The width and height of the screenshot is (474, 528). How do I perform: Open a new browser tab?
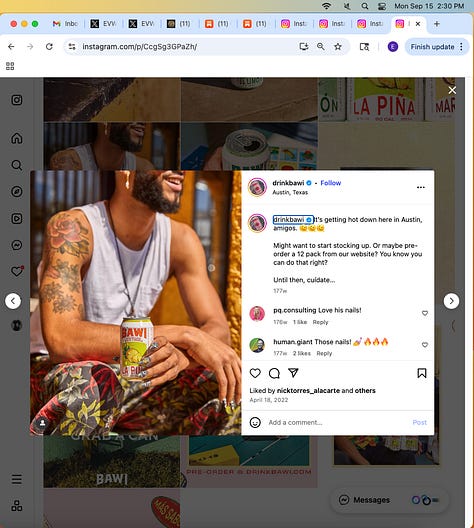(x=437, y=24)
